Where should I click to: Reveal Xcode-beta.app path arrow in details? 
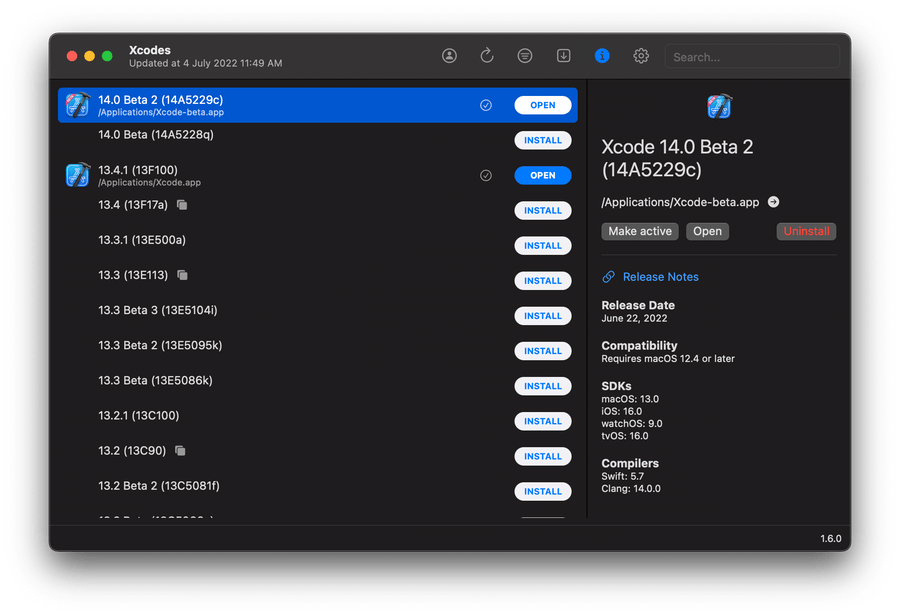(773, 202)
